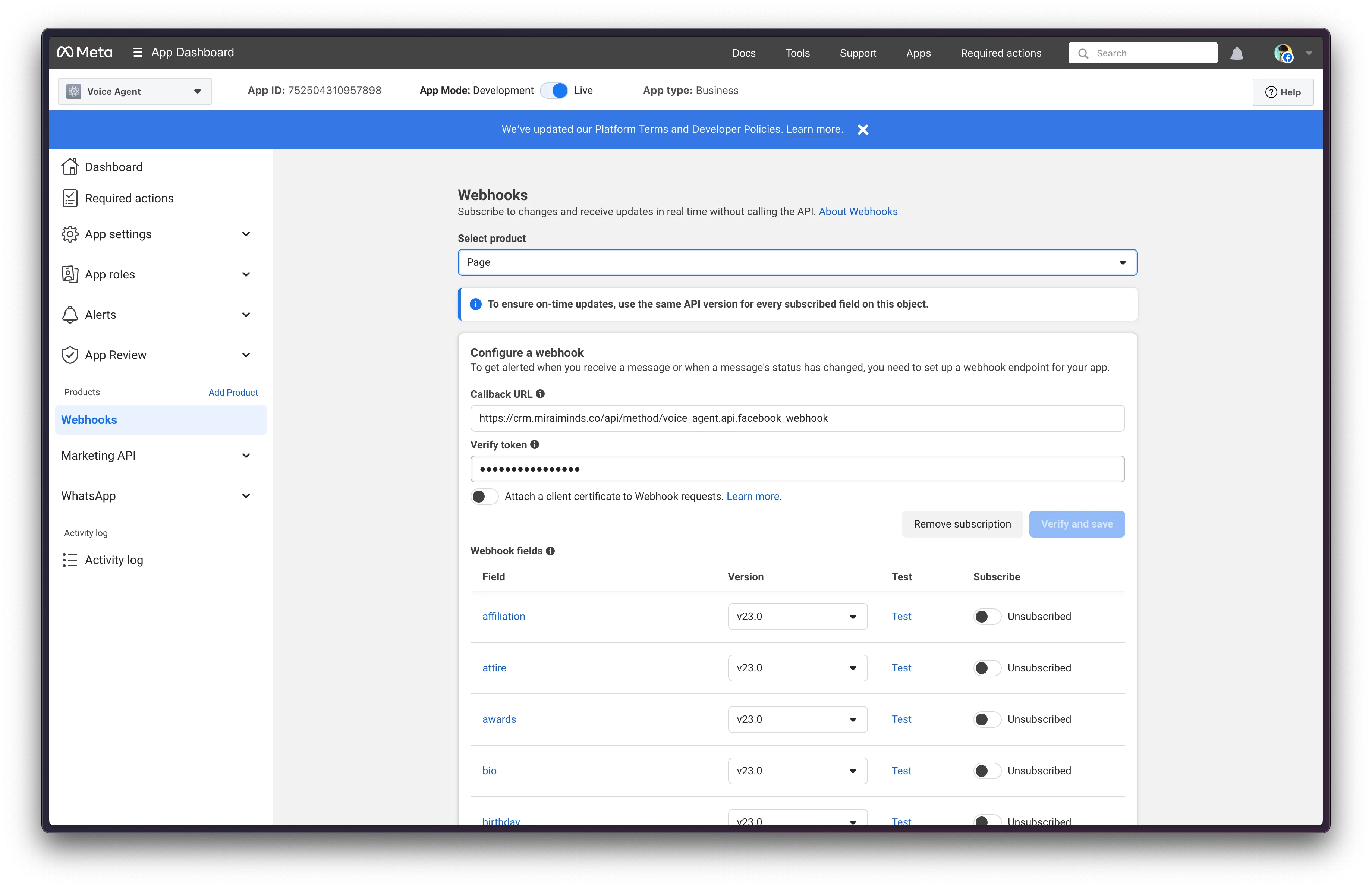
Task: Open version dropdown for bio
Action: point(797,771)
